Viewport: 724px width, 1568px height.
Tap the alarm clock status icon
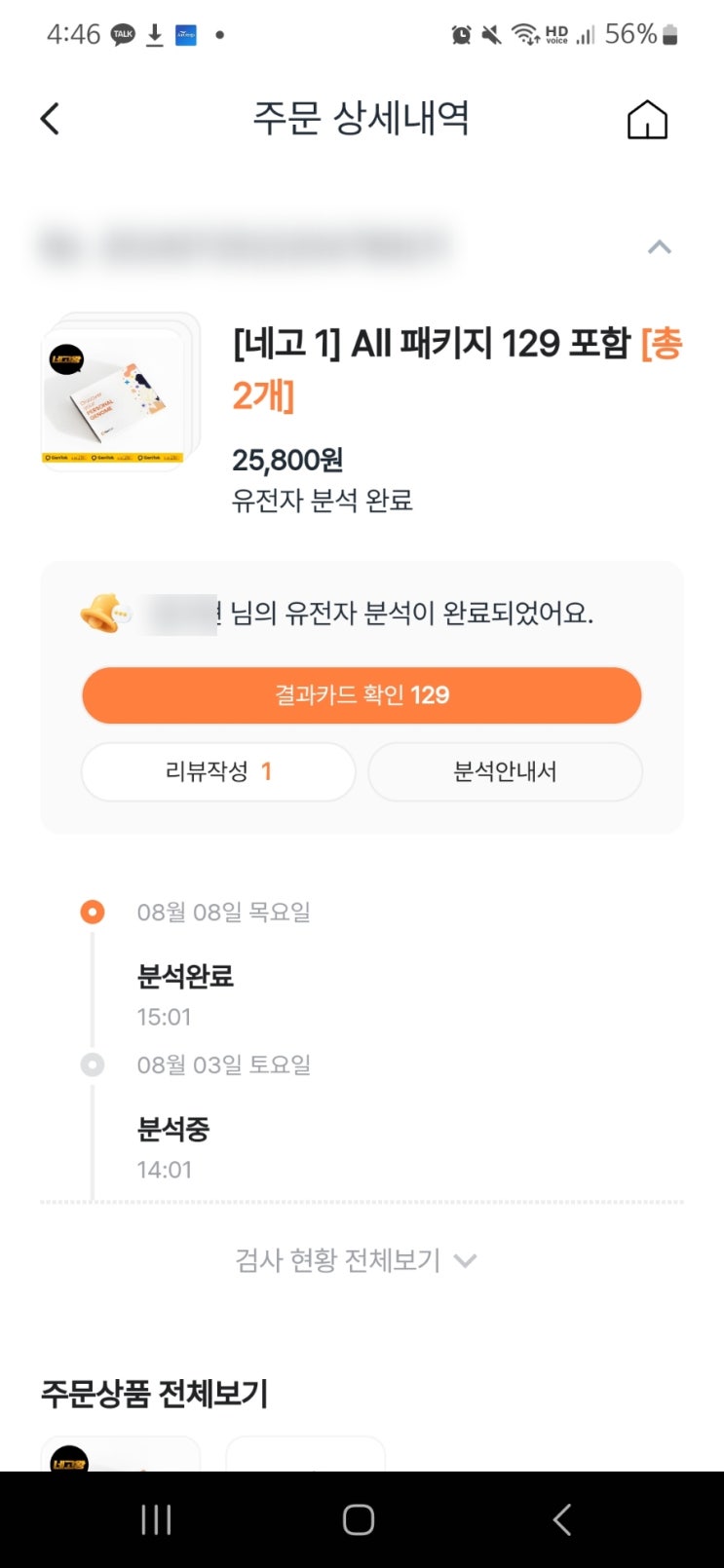(x=461, y=35)
